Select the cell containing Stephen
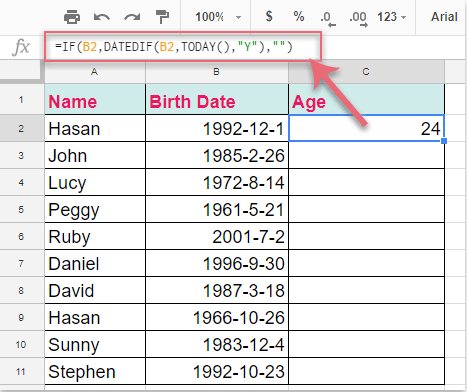Image resolution: width=467 pixels, height=392 pixels. [95, 371]
